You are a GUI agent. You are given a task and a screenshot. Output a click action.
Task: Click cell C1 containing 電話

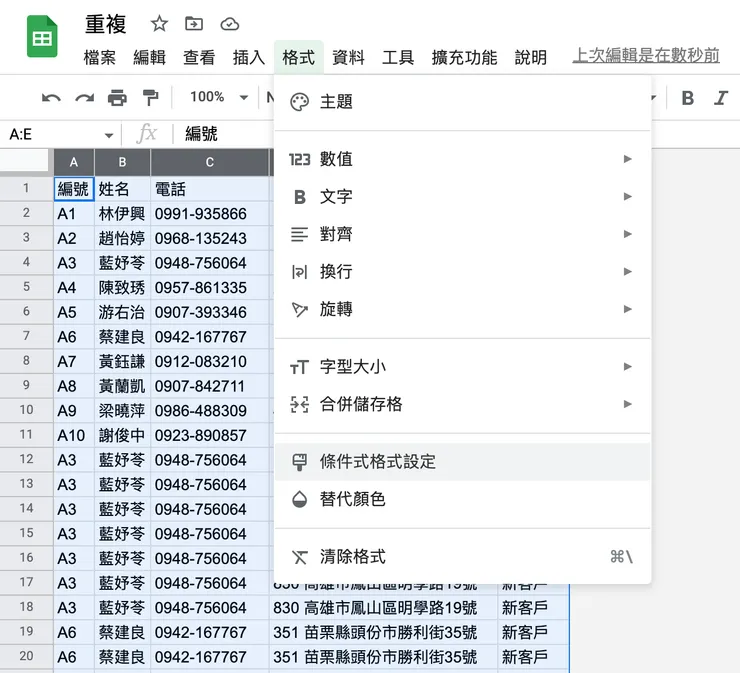[210, 189]
